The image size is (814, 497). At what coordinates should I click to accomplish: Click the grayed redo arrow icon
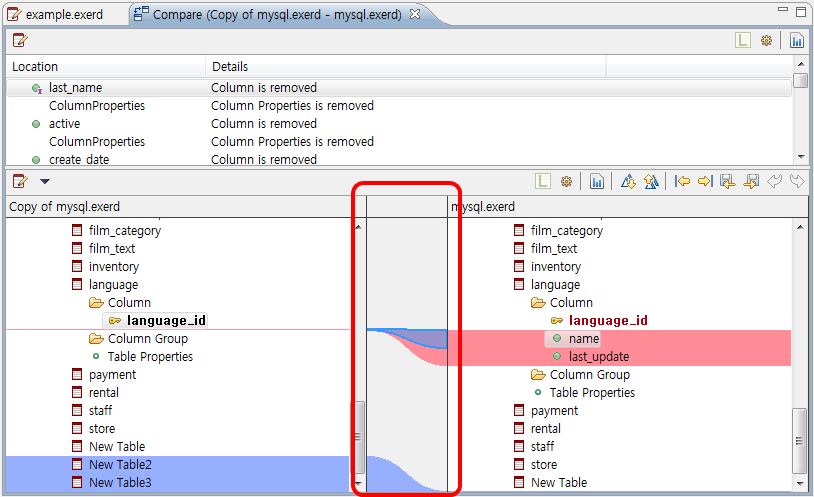(x=797, y=181)
